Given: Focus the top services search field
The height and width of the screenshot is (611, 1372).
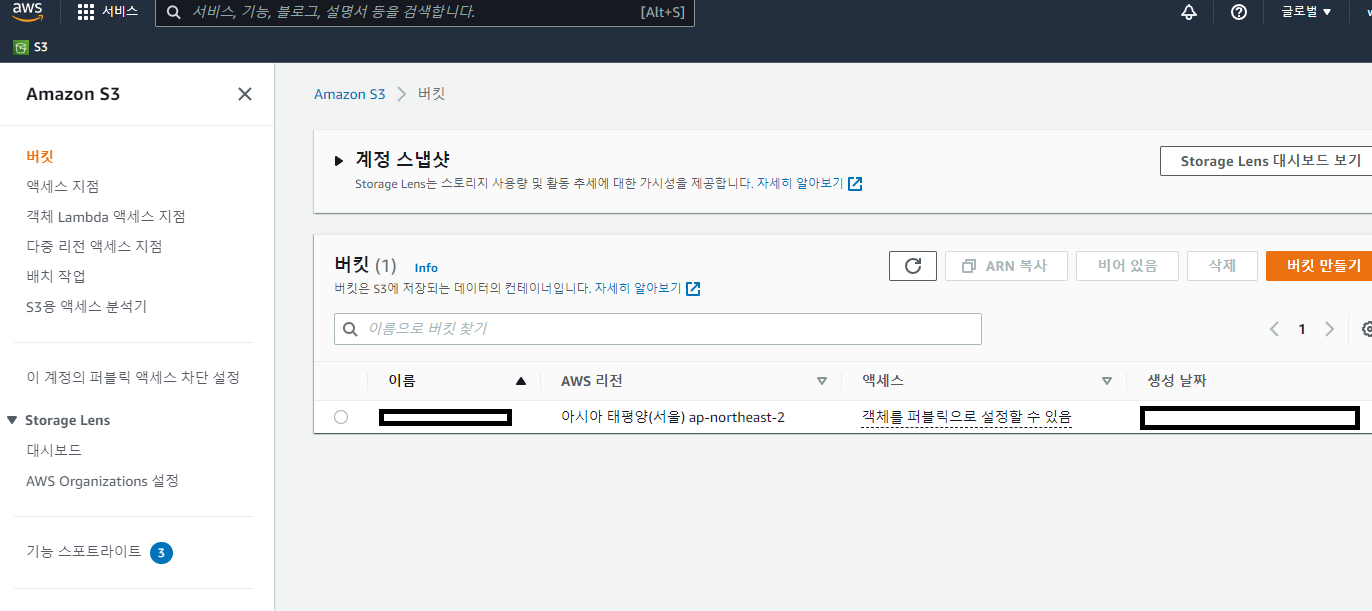Looking at the screenshot, I should tap(424, 13).
